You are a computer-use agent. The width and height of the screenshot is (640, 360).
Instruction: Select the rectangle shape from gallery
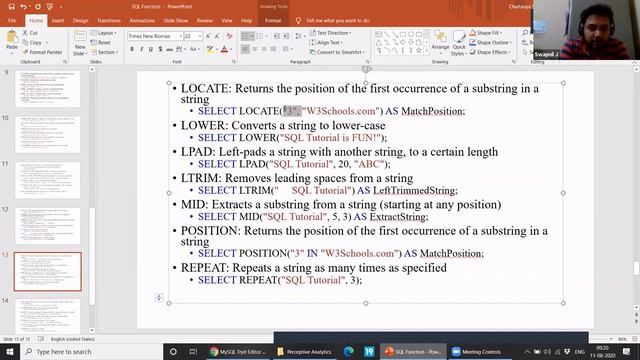402,34
